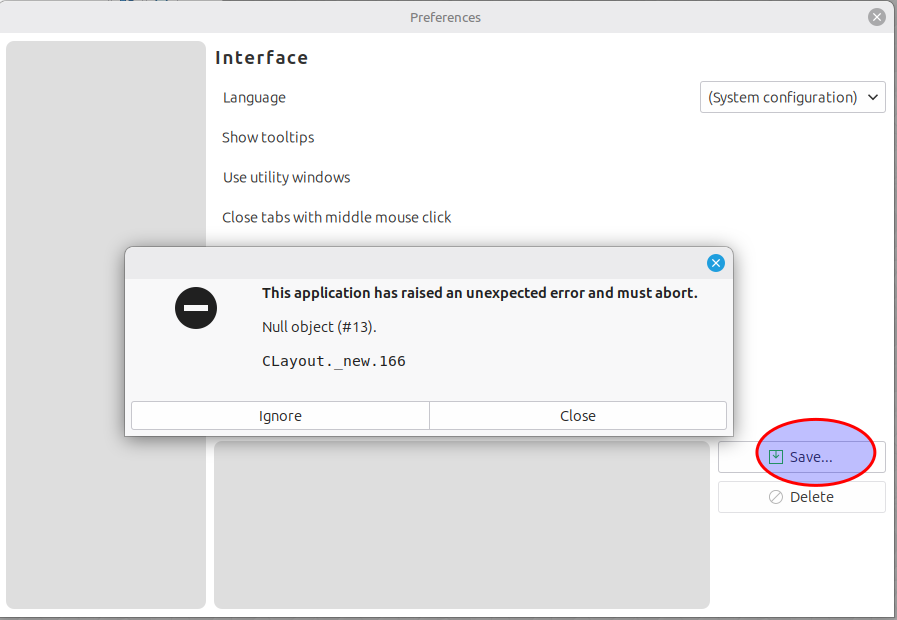Select the Use utility windows option label
The width and height of the screenshot is (897, 620).
point(286,177)
